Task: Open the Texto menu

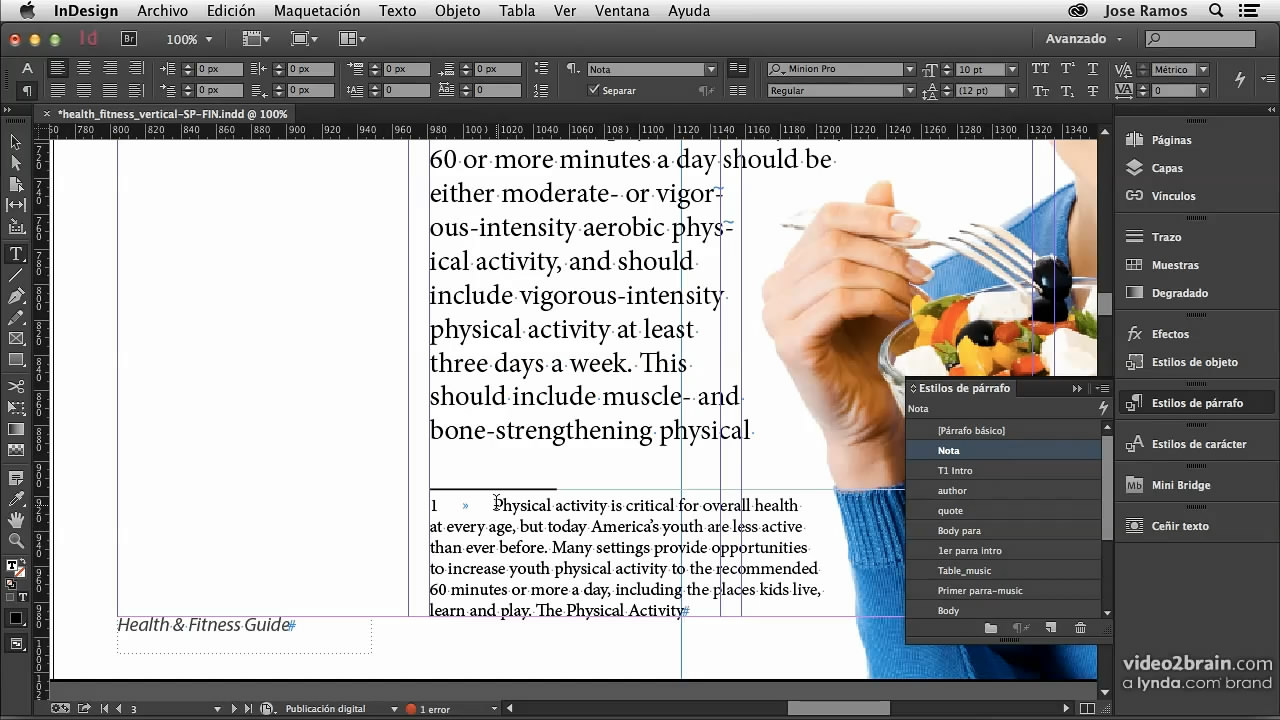Action: point(397,11)
